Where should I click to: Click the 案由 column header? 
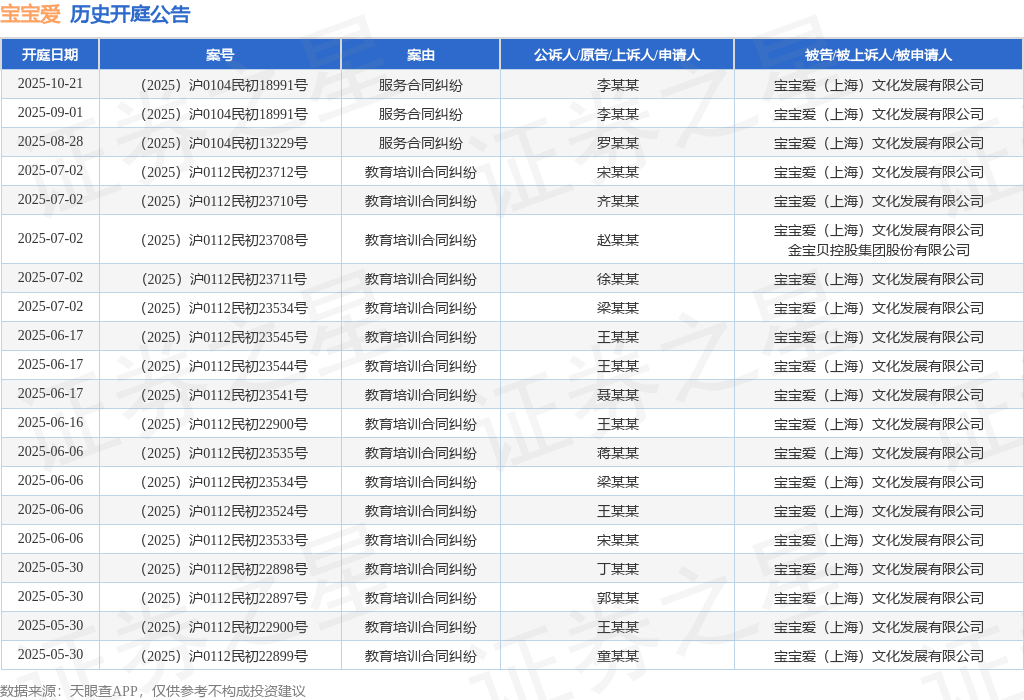click(421, 55)
